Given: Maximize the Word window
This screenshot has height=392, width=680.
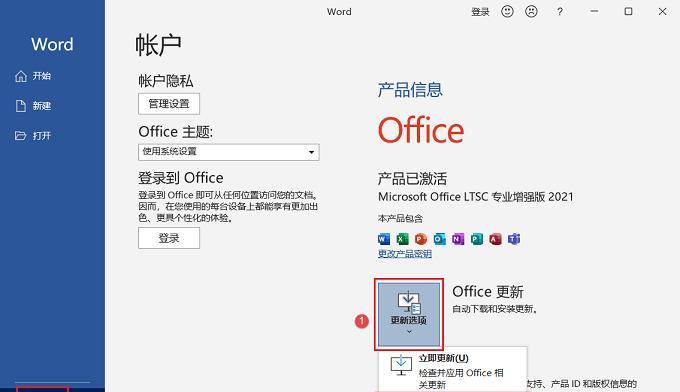Looking at the screenshot, I should coord(628,12).
